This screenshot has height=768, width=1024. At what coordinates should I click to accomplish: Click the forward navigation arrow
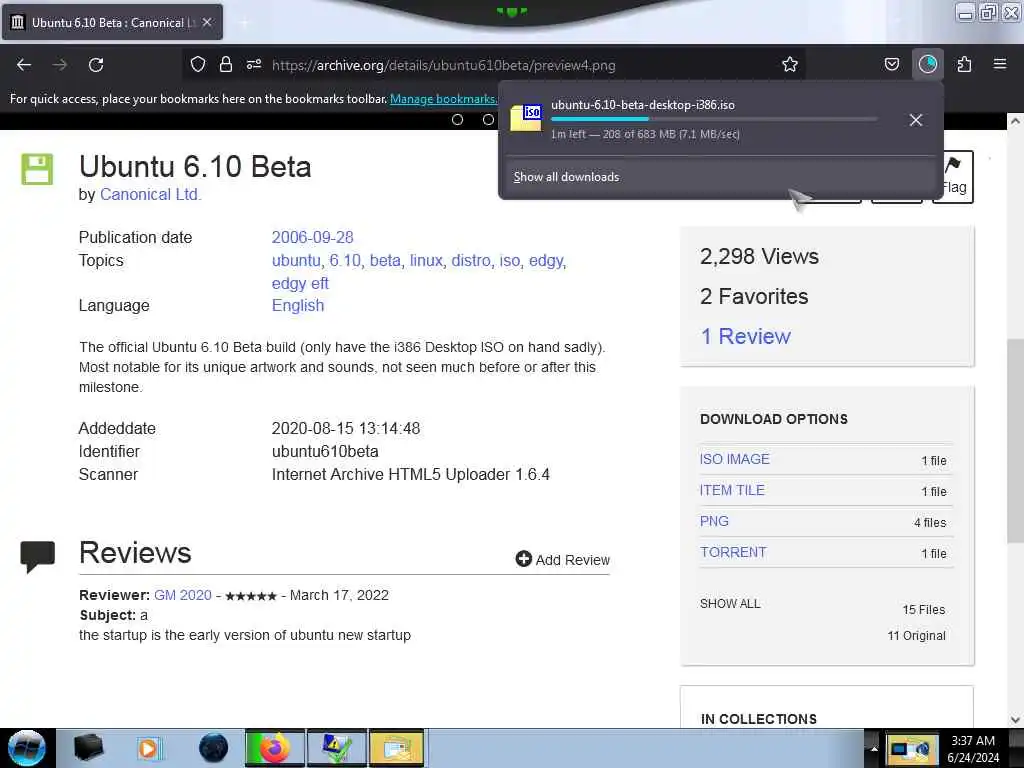(x=60, y=65)
